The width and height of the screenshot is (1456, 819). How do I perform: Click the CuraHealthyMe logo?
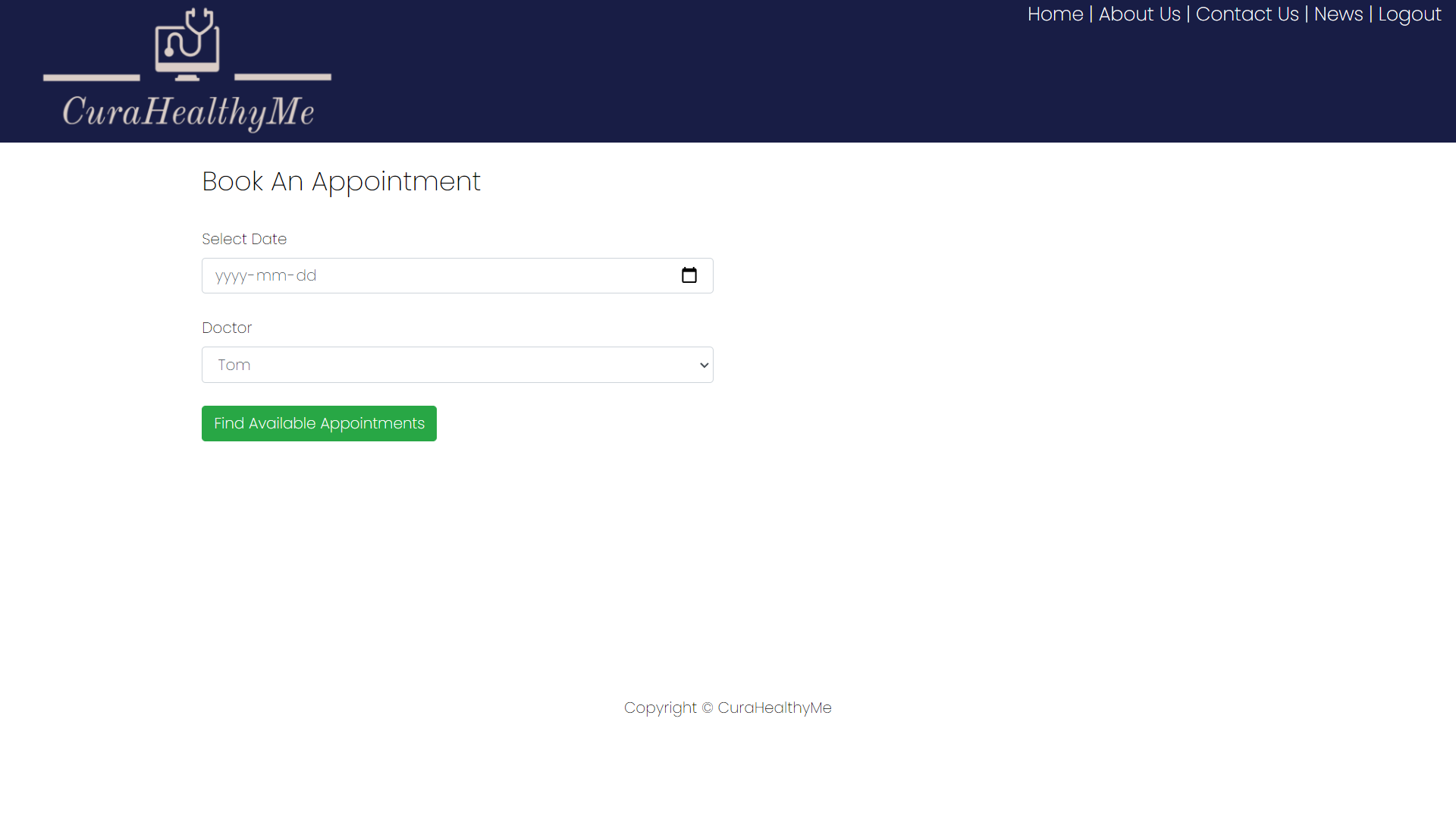(x=187, y=71)
